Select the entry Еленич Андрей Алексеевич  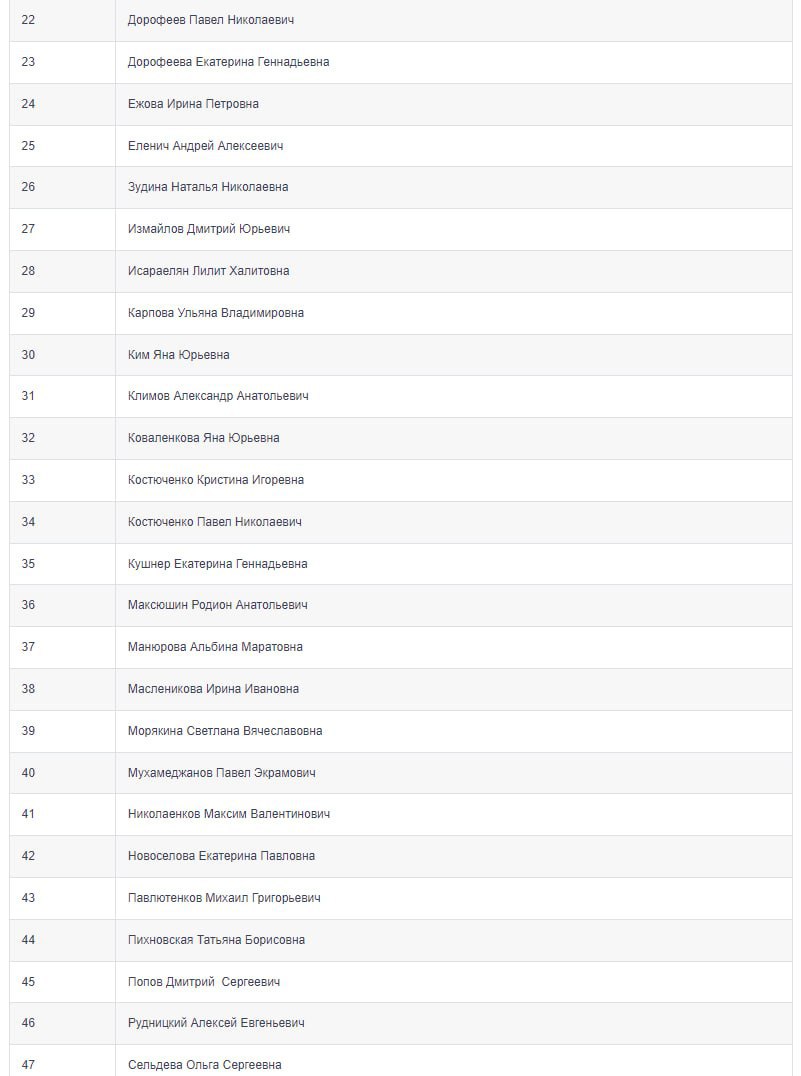click(205, 146)
